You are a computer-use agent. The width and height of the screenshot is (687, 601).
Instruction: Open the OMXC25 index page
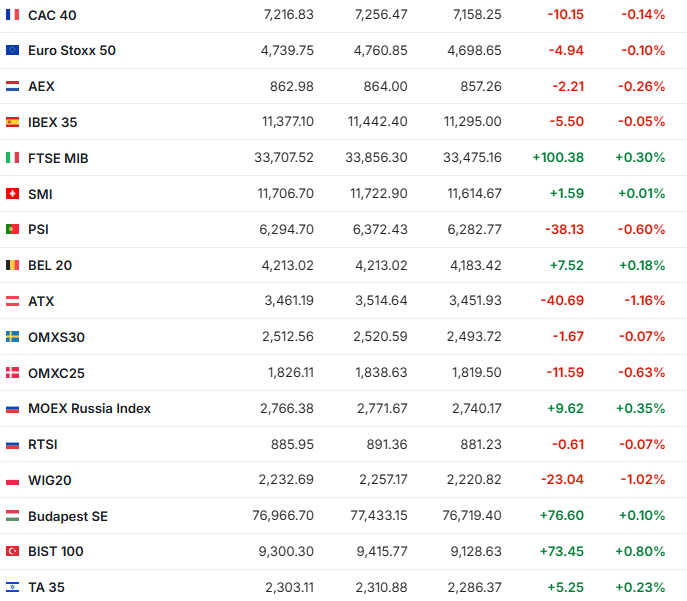pos(56,373)
